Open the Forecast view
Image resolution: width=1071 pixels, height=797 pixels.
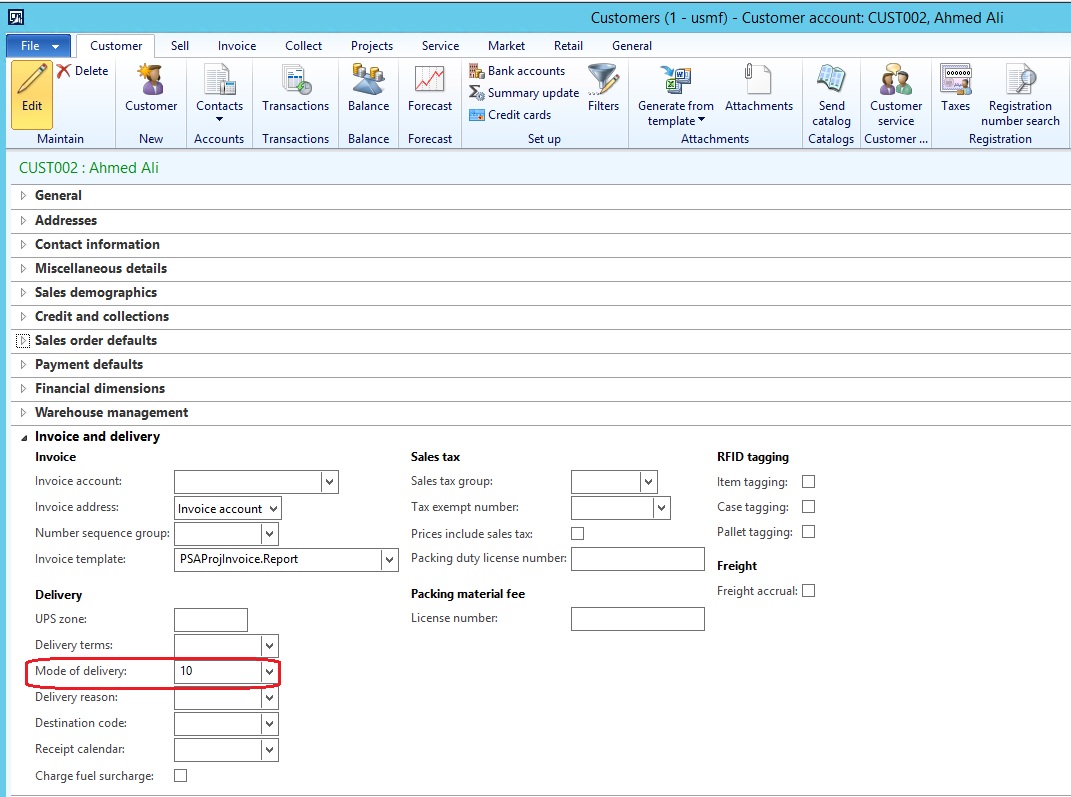[x=429, y=95]
